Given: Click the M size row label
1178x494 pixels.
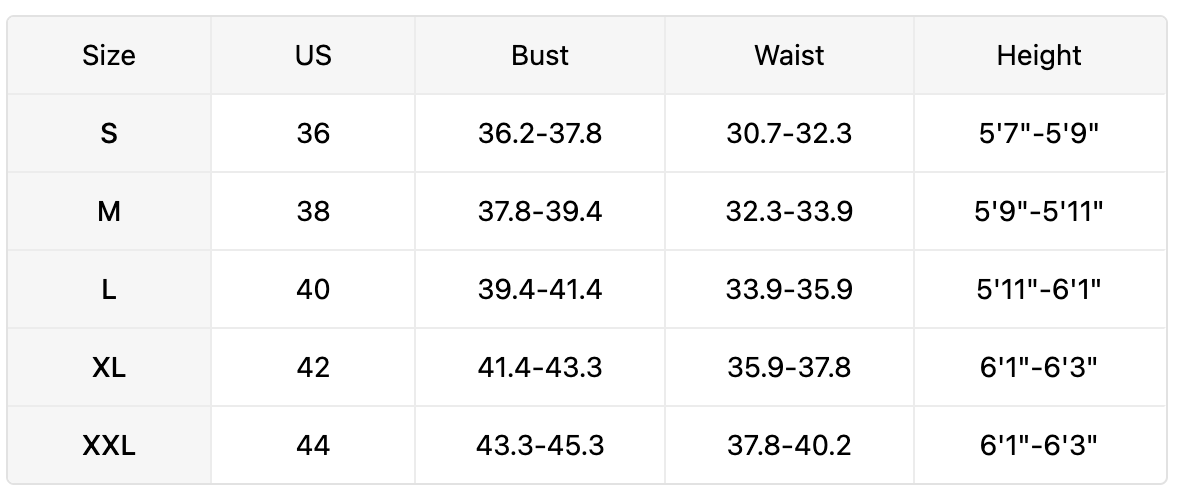Looking at the screenshot, I should point(109,212).
